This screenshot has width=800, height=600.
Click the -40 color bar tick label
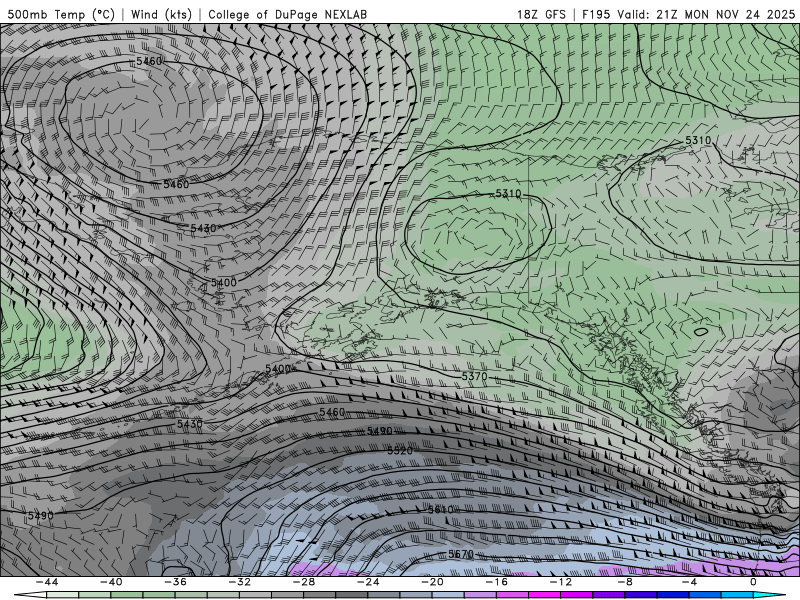(111, 582)
